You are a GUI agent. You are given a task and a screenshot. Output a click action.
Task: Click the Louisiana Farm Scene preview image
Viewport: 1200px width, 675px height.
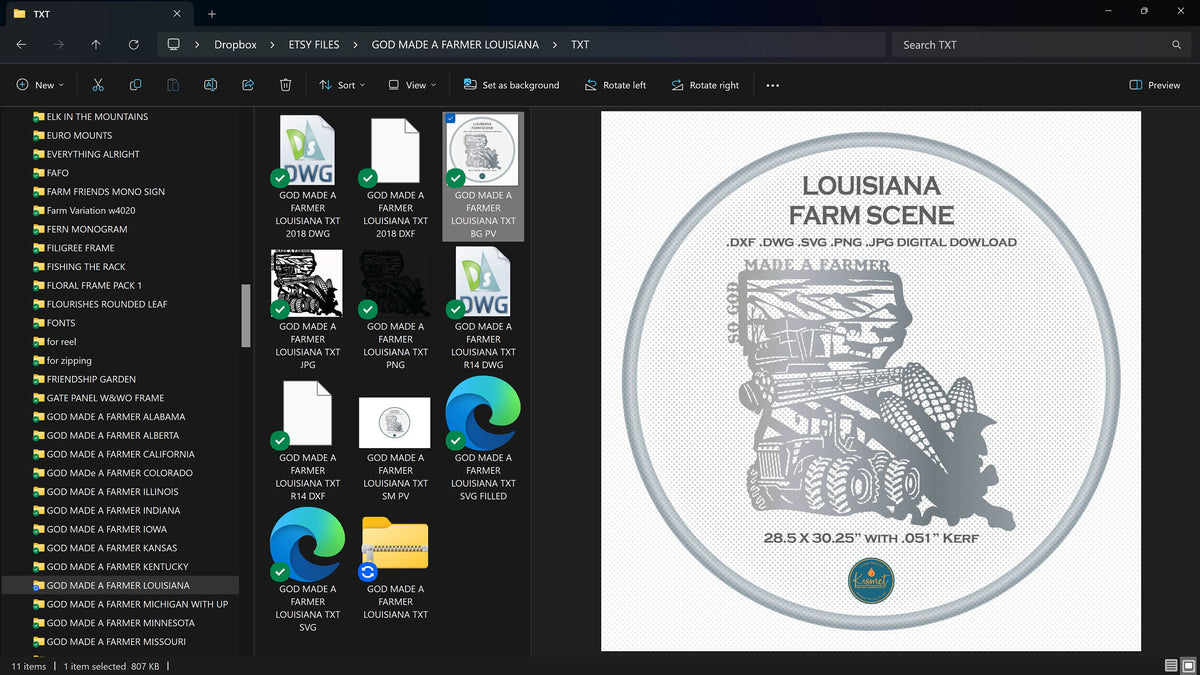pos(871,381)
